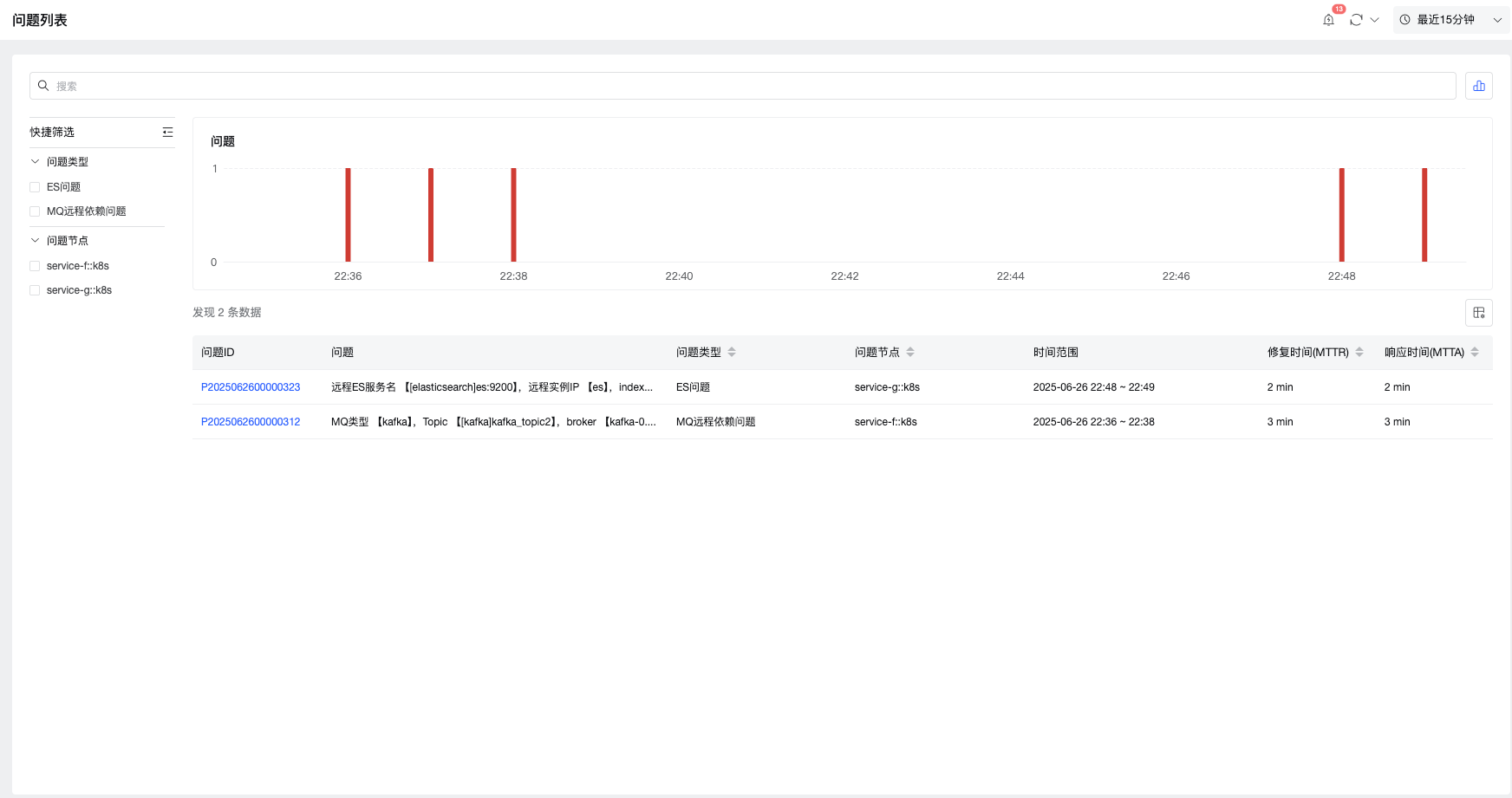The height and width of the screenshot is (798, 1512).
Task: Sort by 修复时间(MTTR) column
Action: click(x=1359, y=352)
